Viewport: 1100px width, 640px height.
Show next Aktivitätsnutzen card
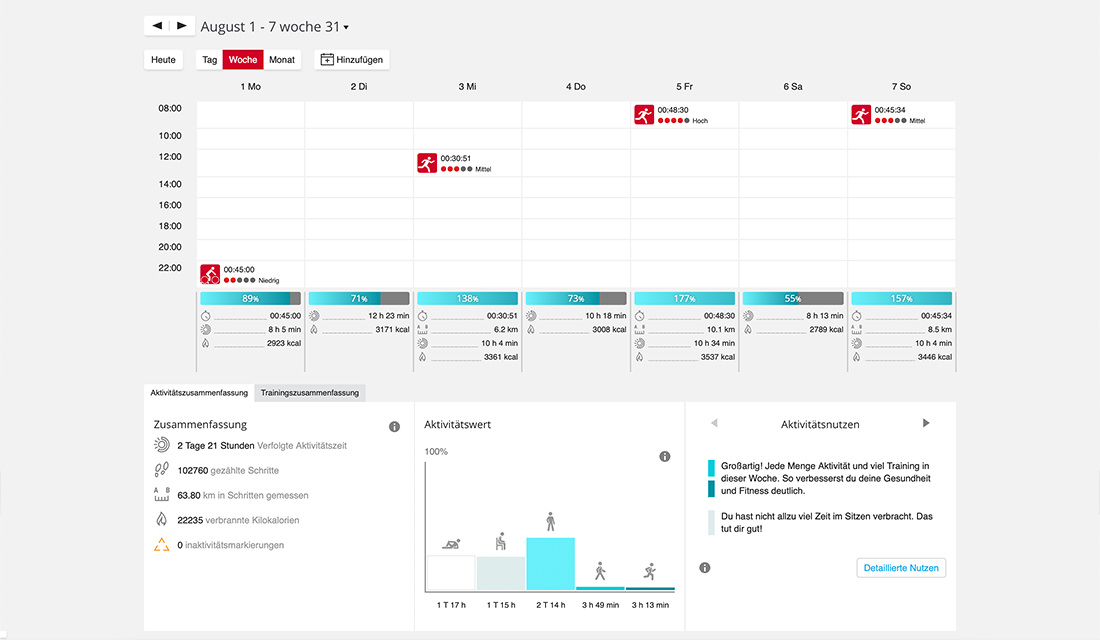(926, 423)
